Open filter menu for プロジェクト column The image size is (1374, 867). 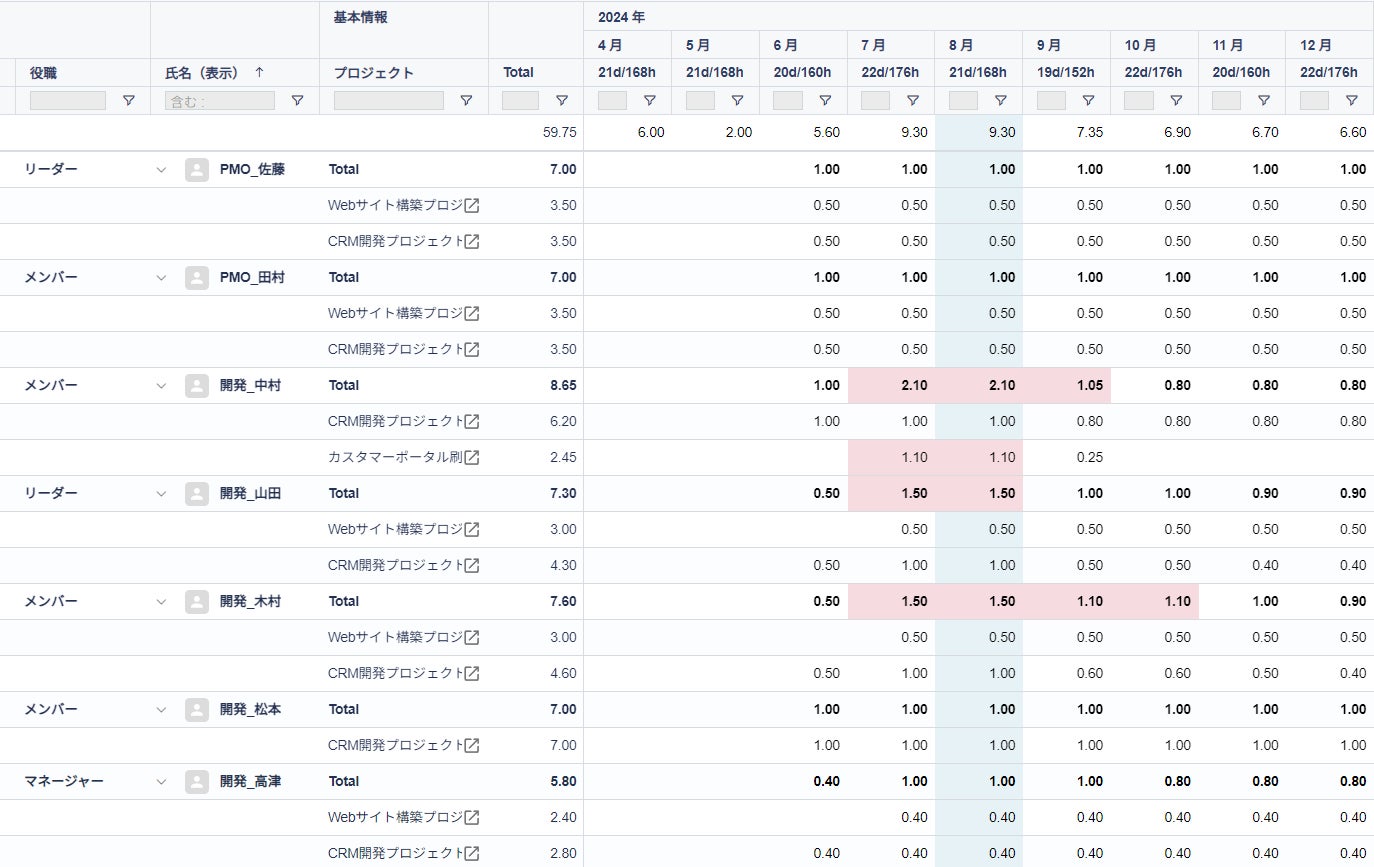[x=466, y=101]
